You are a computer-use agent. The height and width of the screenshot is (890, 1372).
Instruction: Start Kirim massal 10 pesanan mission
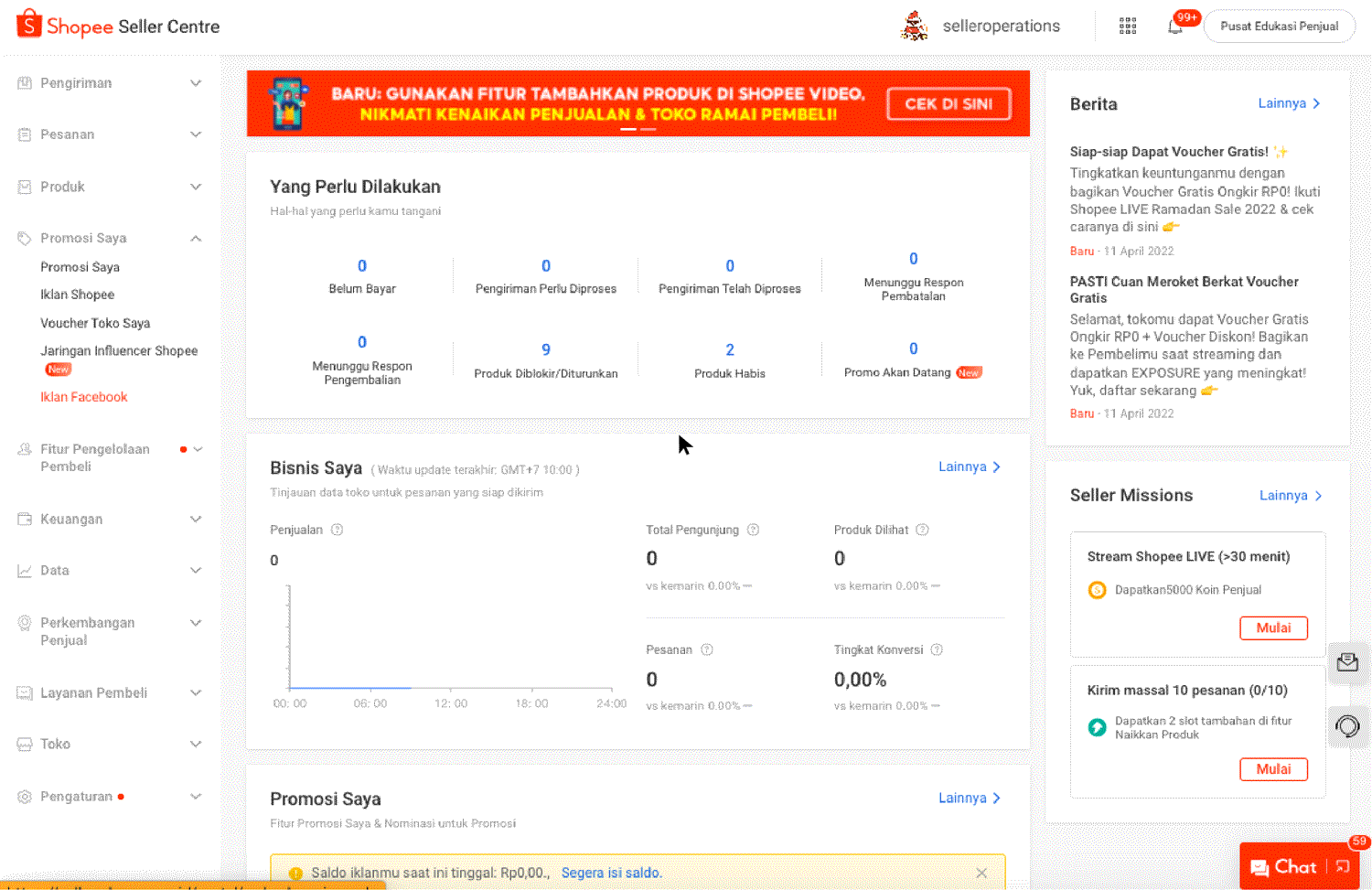[x=1273, y=769]
